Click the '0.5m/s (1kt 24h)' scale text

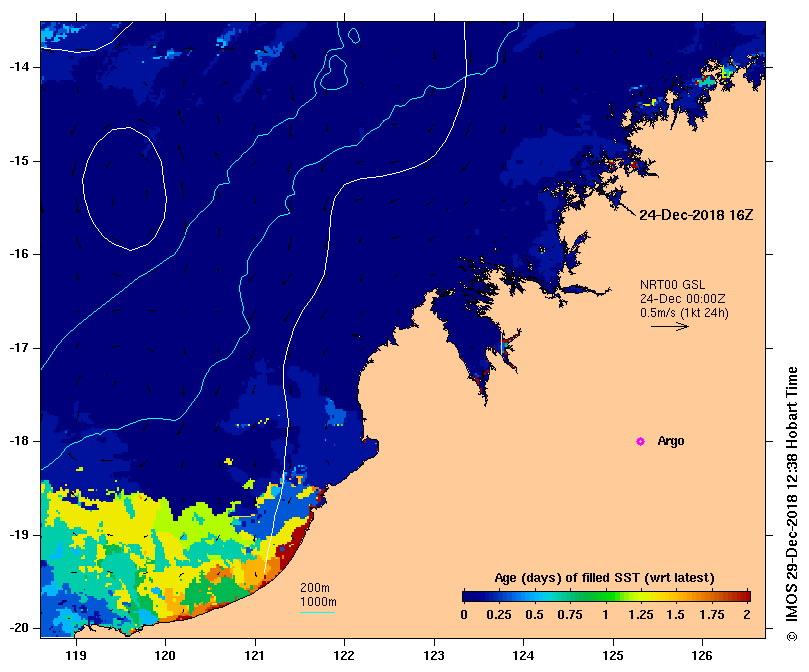684,313
